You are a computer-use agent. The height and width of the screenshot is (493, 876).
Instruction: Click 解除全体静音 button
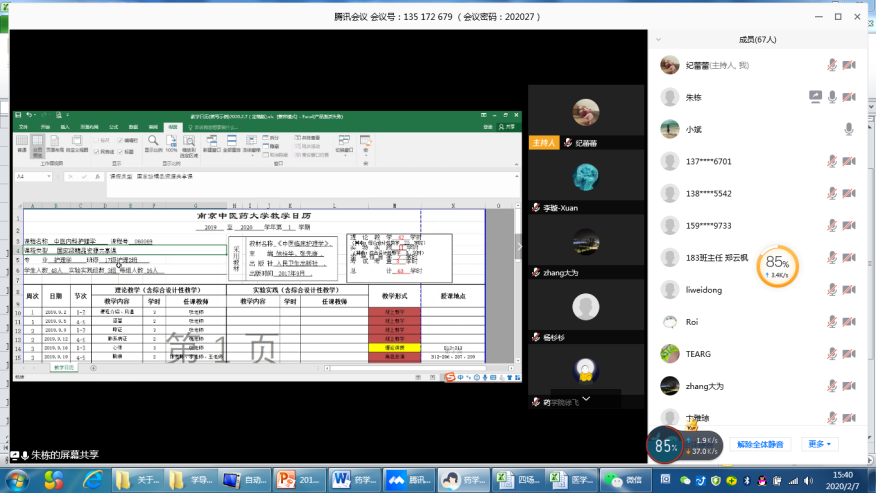[x=761, y=444]
